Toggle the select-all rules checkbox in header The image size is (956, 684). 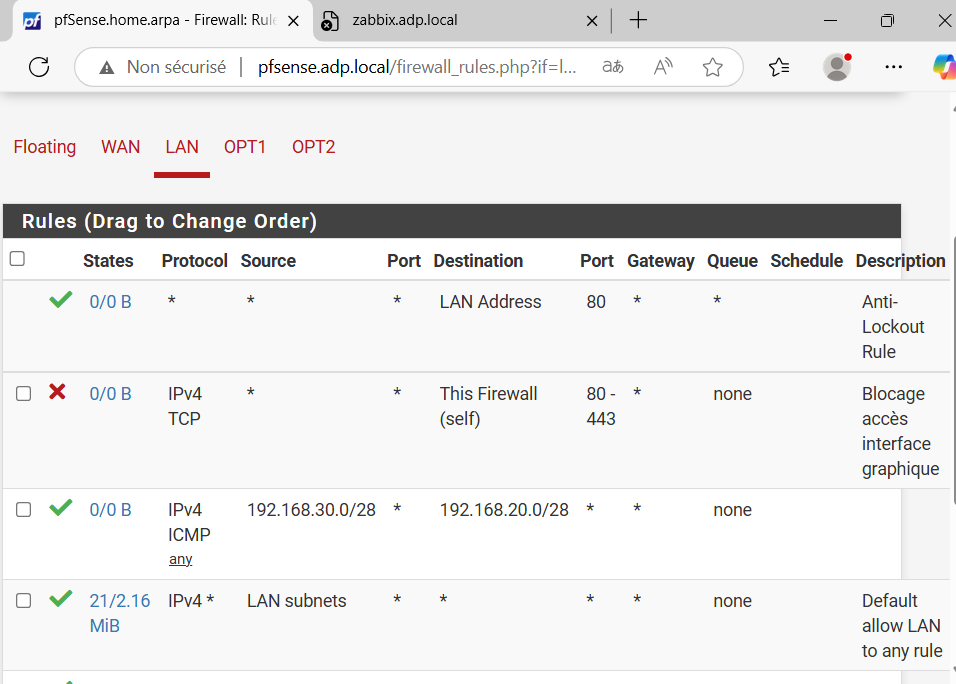pyautogui.click(x=17, y=259)
